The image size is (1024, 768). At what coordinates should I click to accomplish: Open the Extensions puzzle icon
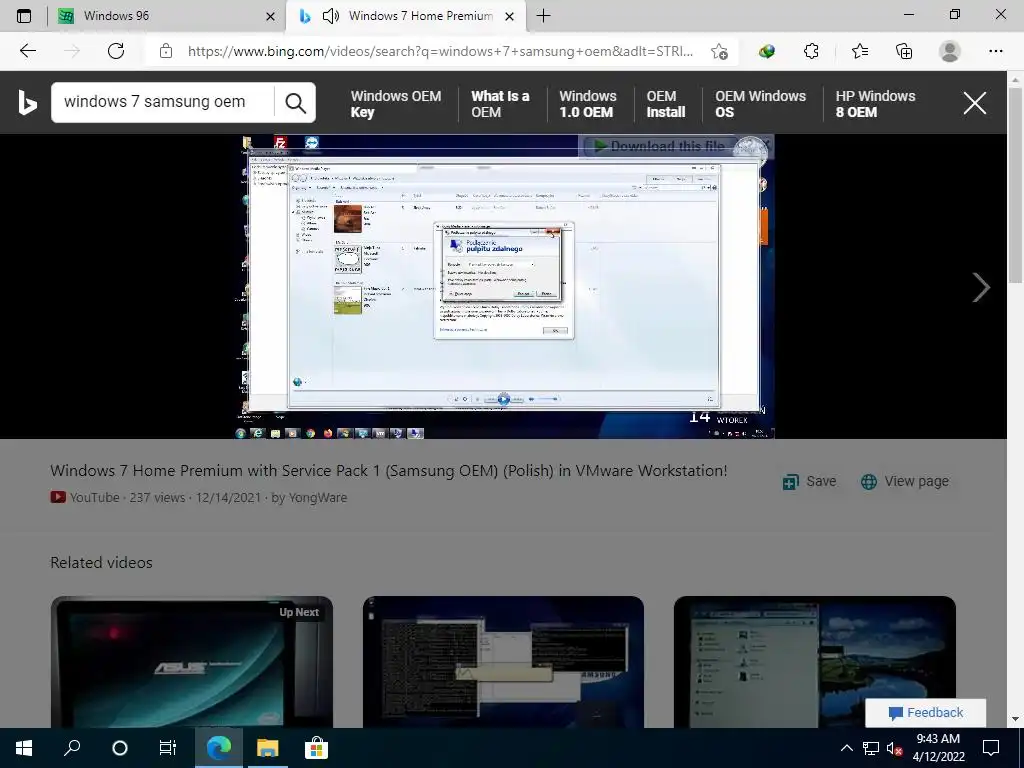pos(811,51)
